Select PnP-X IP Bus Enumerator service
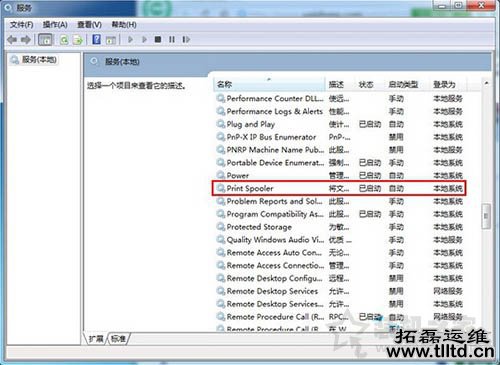 [x=339, y=137]
